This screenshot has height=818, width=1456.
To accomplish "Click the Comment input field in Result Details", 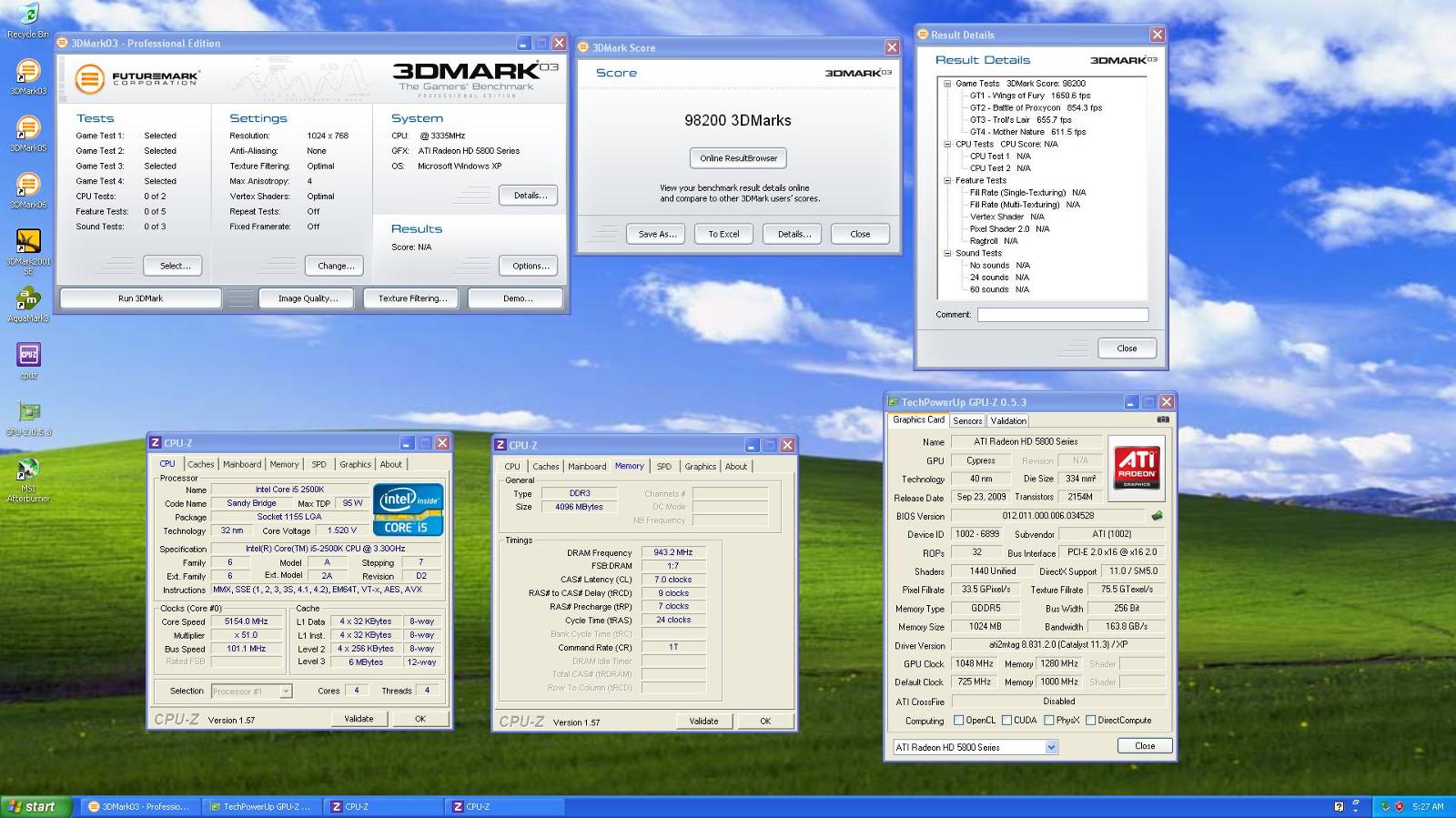I will pos(1063,315).
